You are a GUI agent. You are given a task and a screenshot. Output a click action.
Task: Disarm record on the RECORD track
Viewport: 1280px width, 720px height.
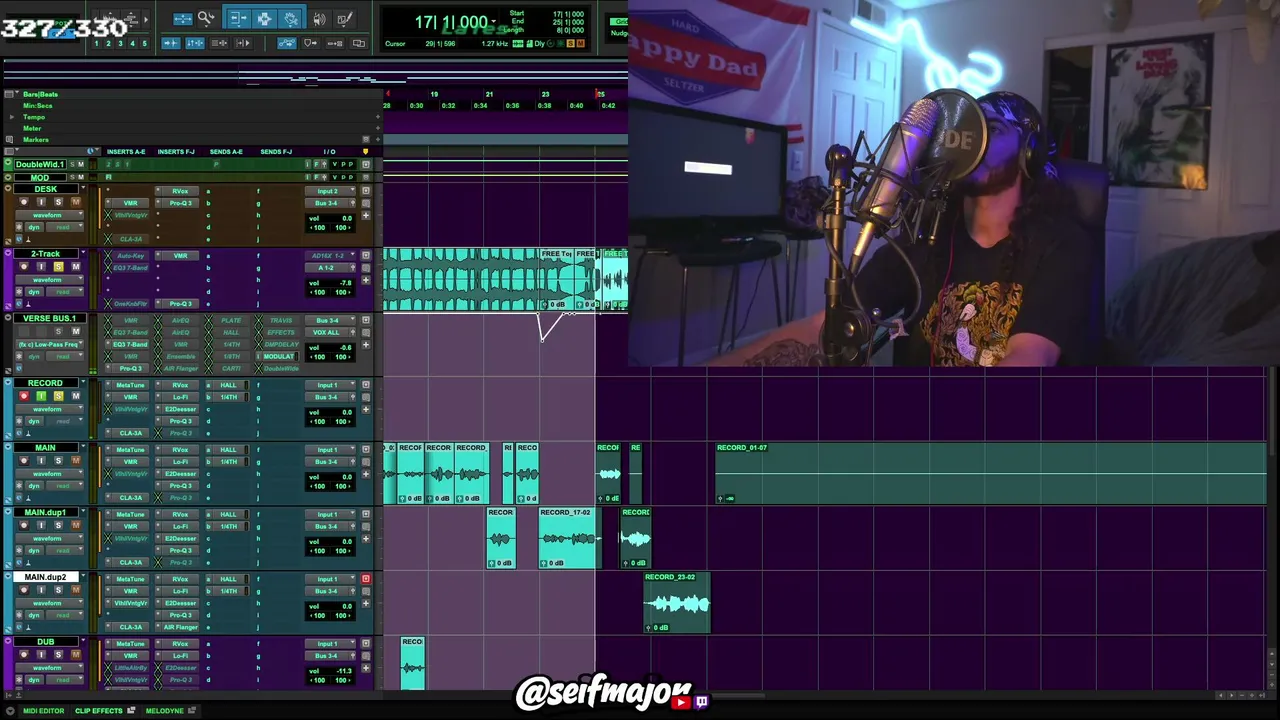click(x=24, y=396)
